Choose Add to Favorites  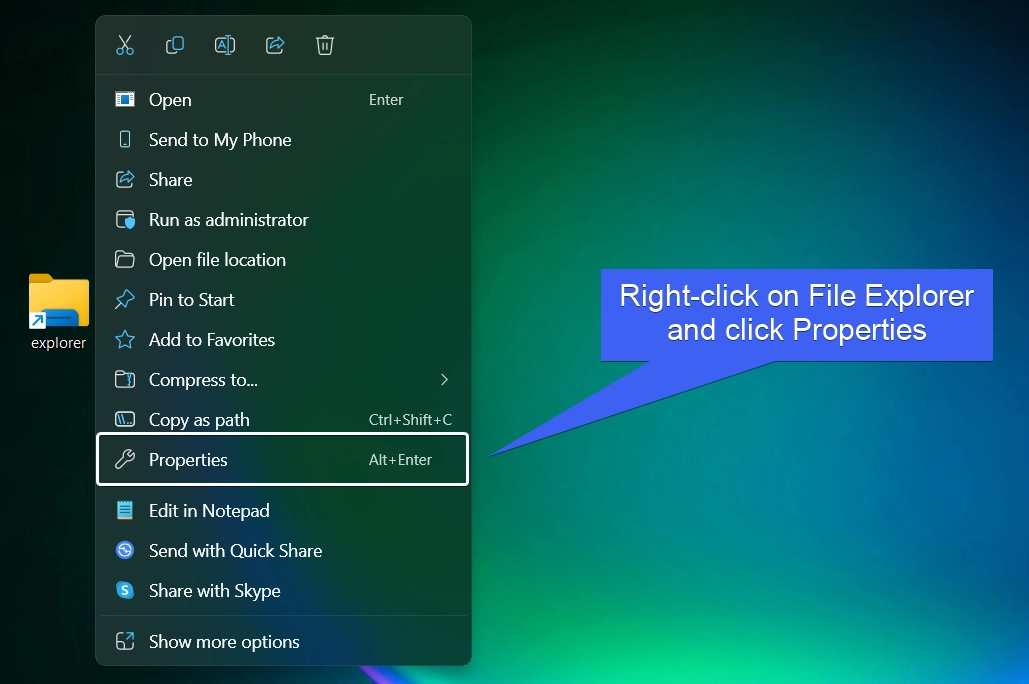point(284,340)
